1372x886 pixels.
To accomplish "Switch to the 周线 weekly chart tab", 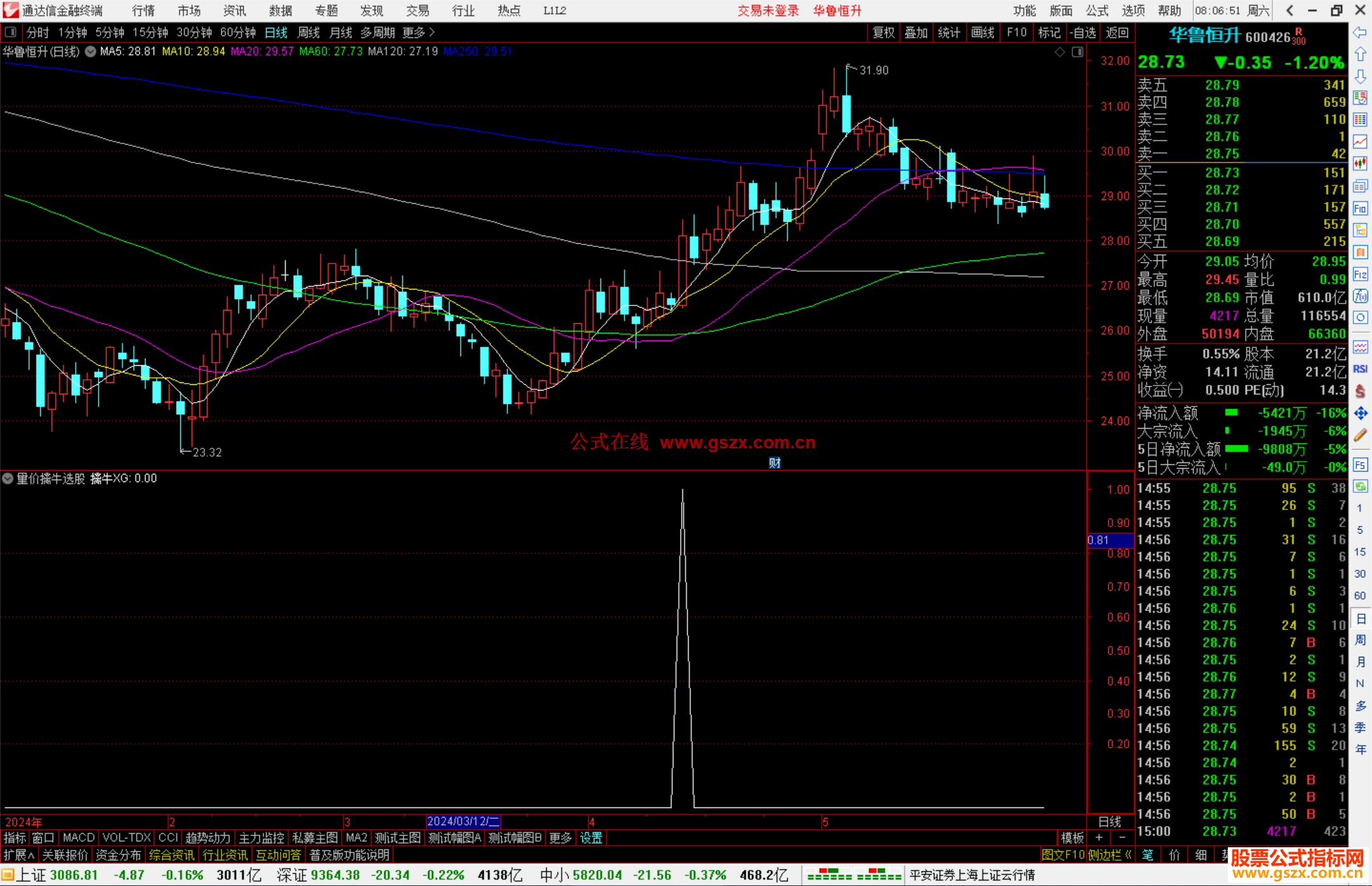I will (x=309, y=32).
